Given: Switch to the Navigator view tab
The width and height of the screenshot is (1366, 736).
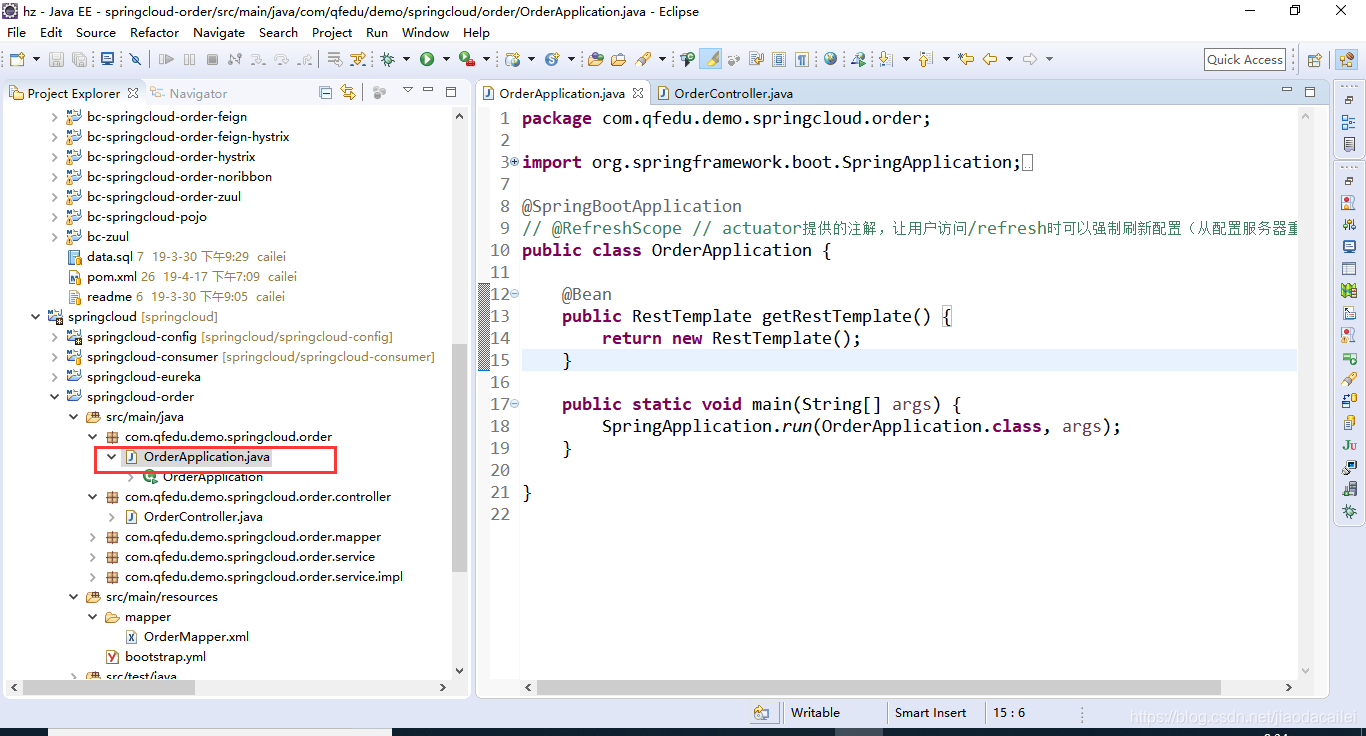Looking at the screenshot, I should (189, 93).
